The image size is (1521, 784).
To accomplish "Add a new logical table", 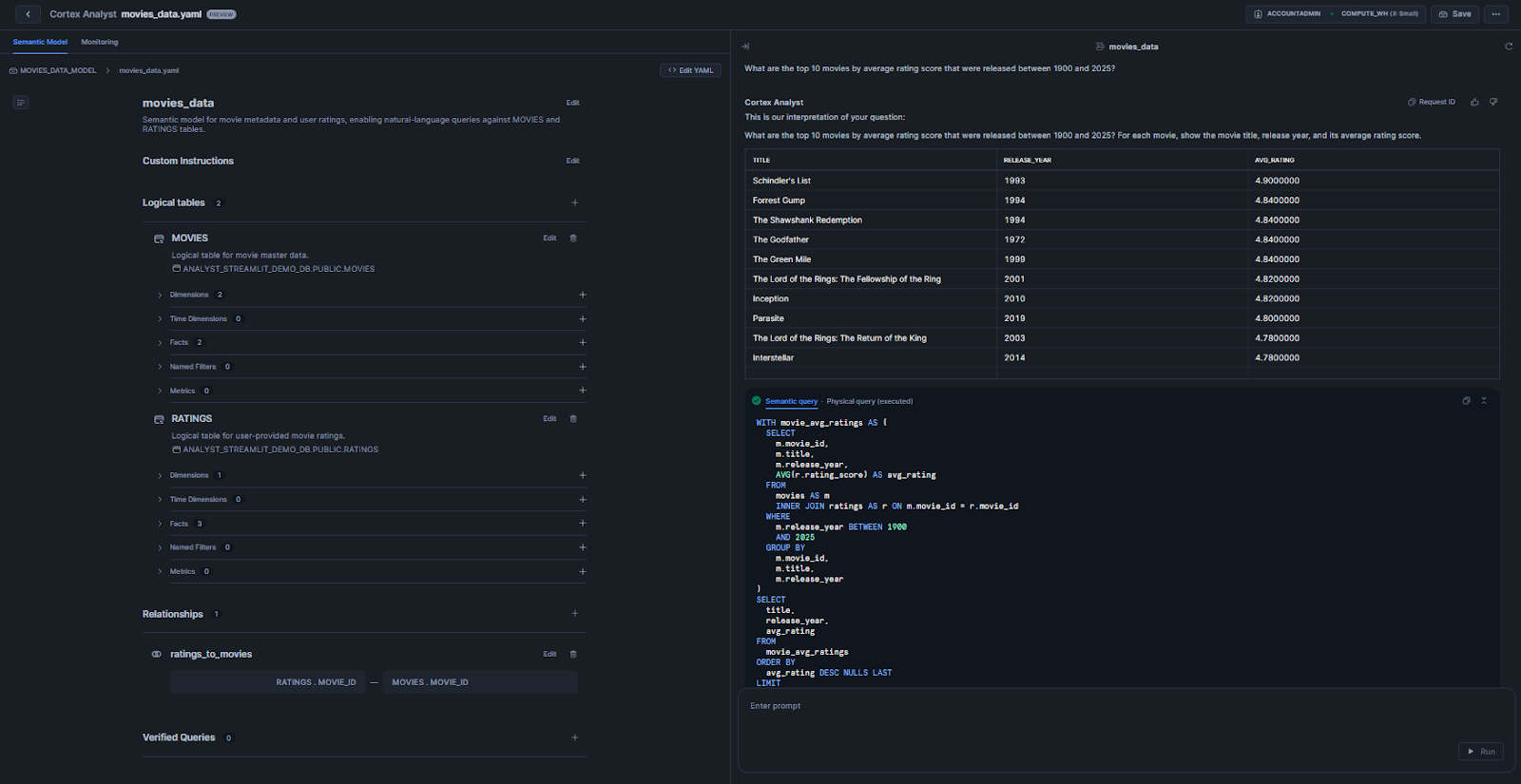I will pos(575,202).
